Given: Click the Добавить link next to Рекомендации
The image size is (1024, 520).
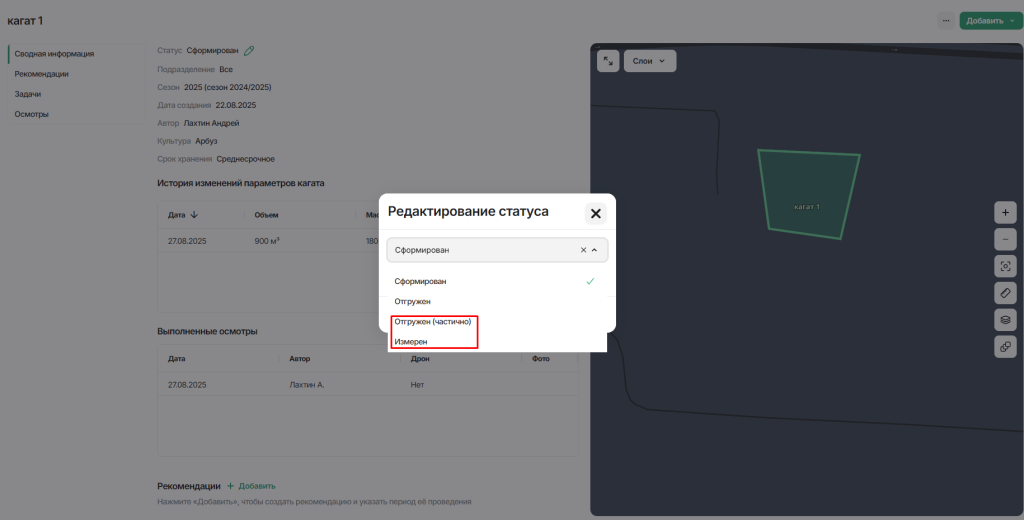Looking at the screenshot, I should coord(251,486).
